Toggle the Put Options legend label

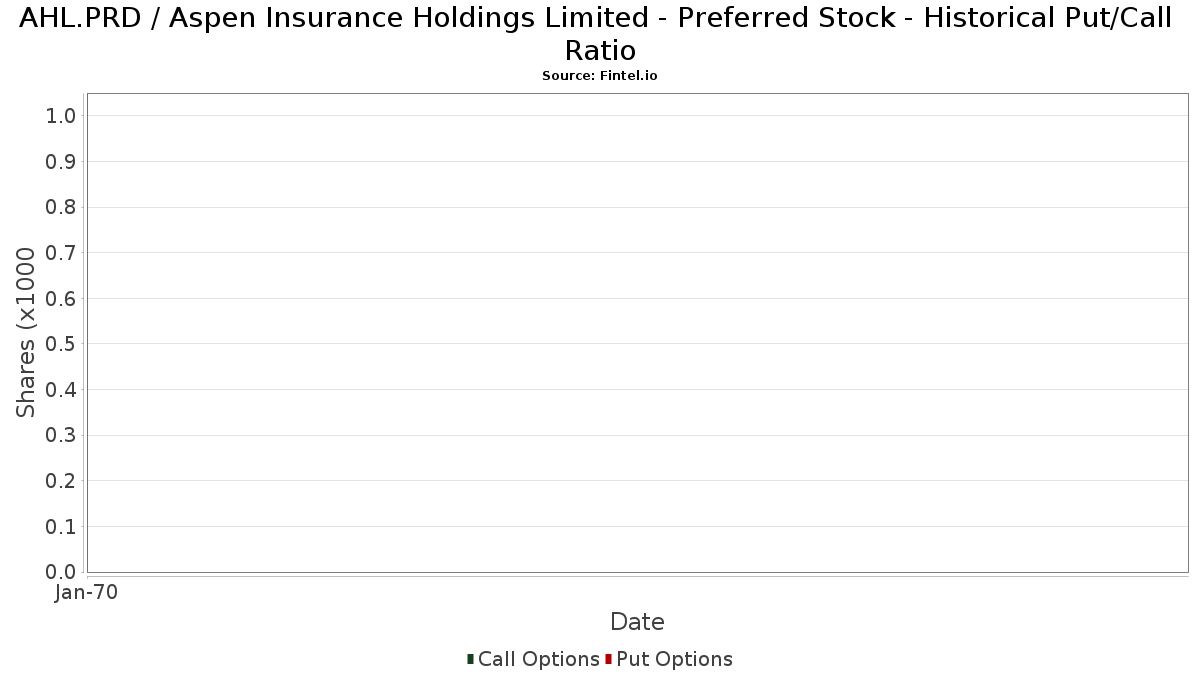(x=674, y=659)
